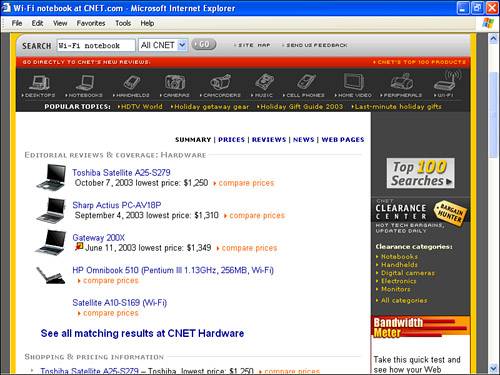This screenshot has width=500, height=375.
Task: Open the Handhelds clearance category
Action: tap(397, 265)
